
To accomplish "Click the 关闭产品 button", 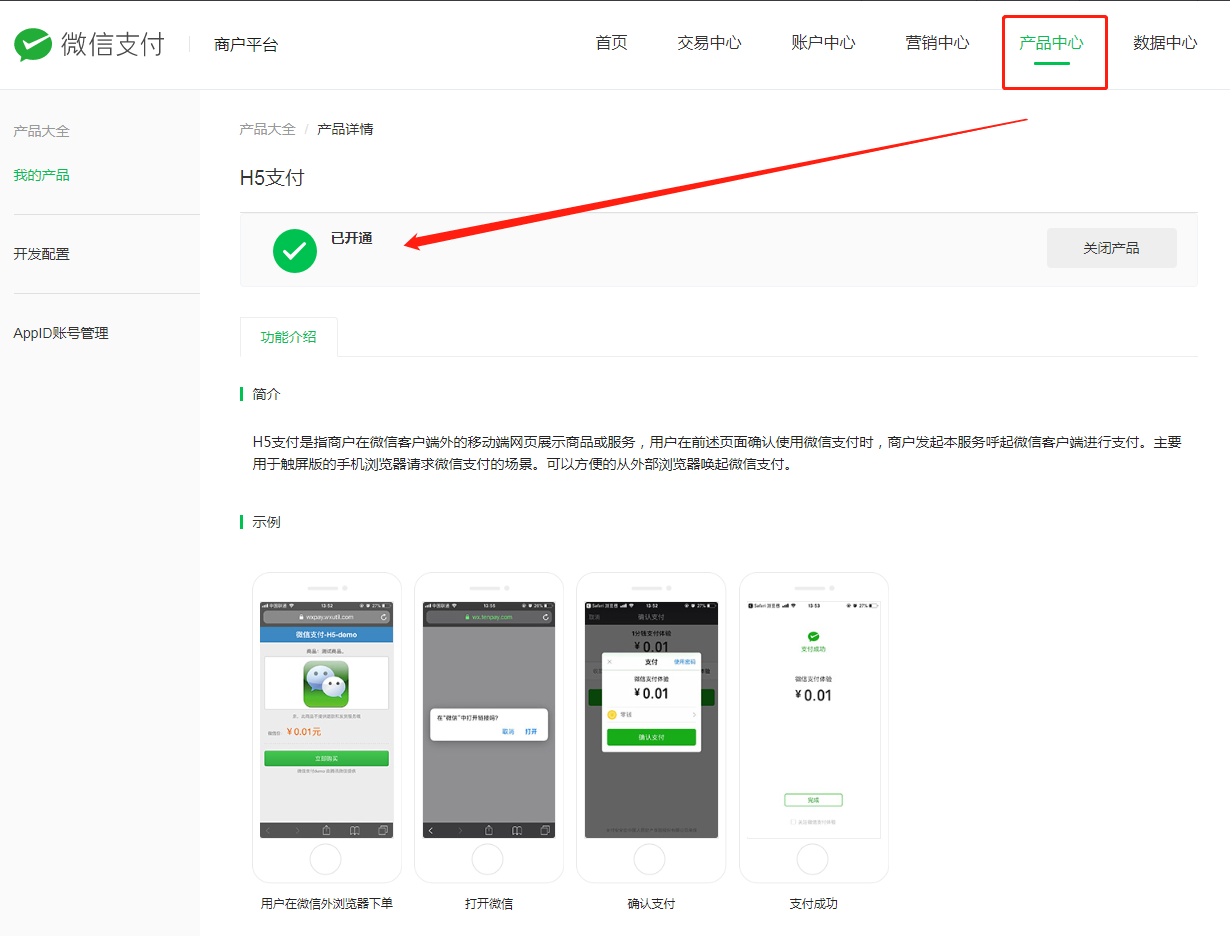I will click(1111, 248).
